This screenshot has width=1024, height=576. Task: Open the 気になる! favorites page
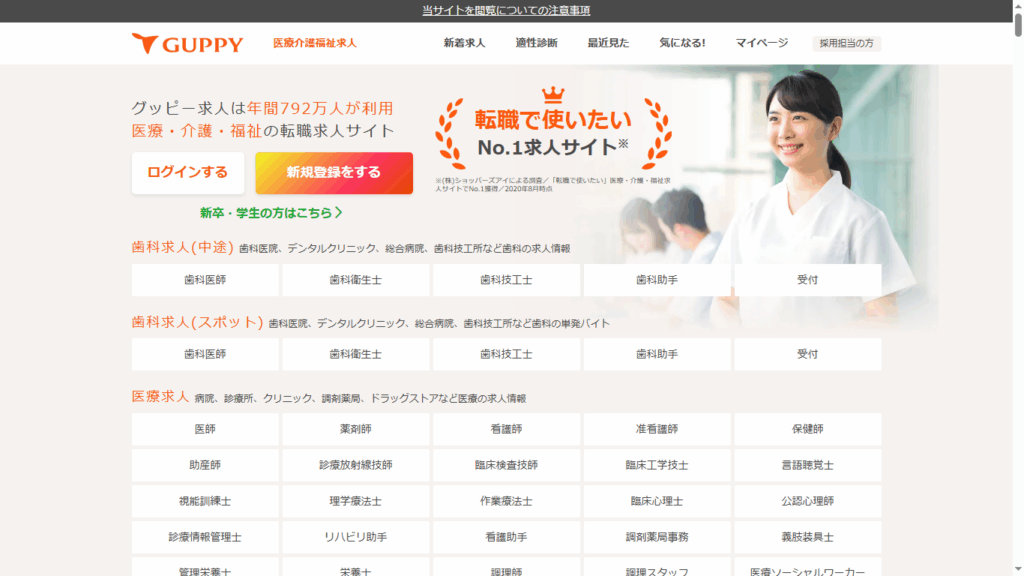(682, 43)
